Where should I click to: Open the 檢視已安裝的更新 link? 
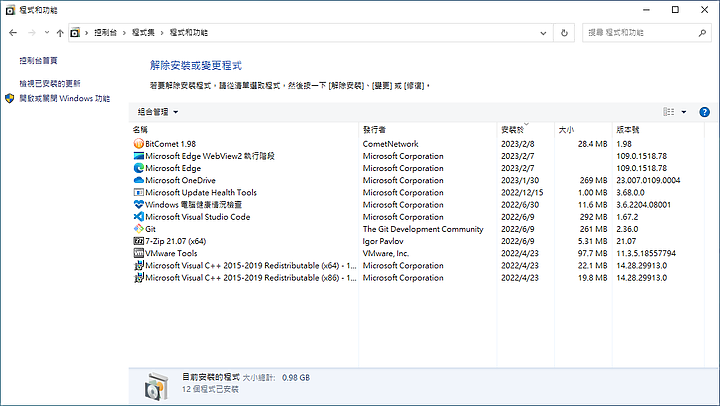[50, 84]
